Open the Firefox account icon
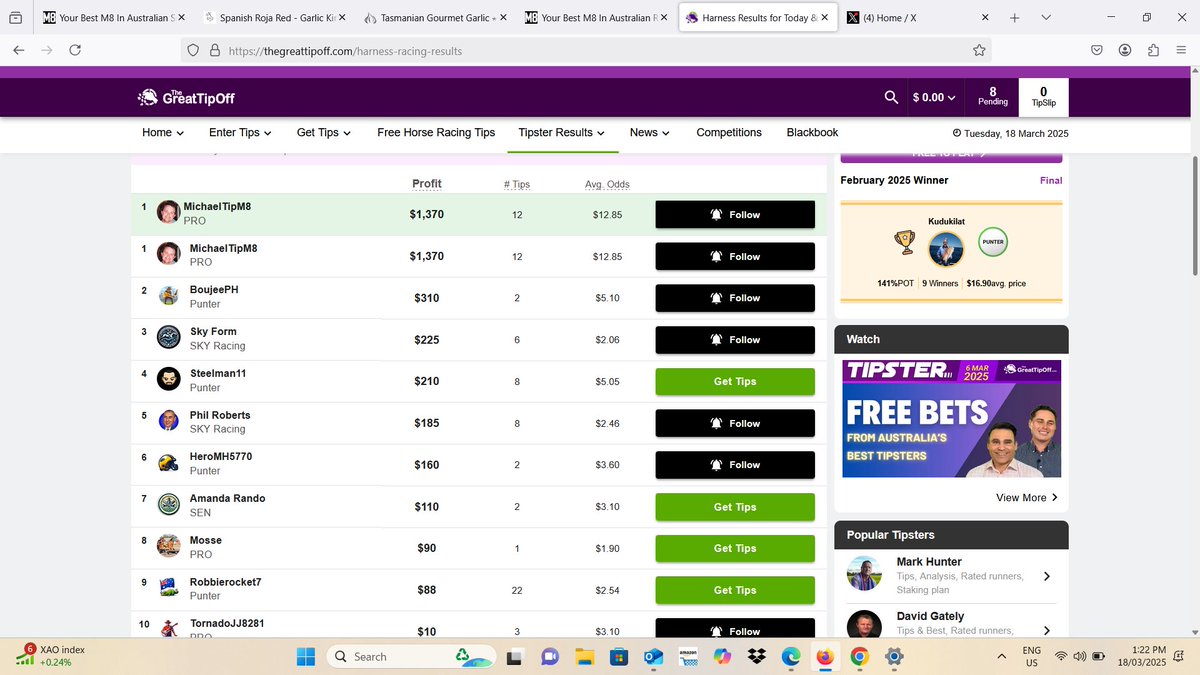 [x=1126, y=50]
